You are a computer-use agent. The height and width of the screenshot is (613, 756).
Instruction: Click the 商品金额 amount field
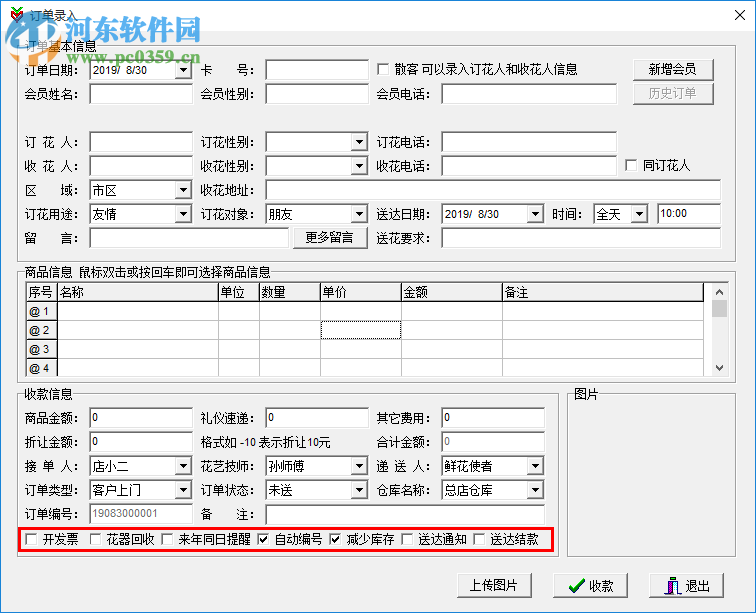tap(141, 418)
